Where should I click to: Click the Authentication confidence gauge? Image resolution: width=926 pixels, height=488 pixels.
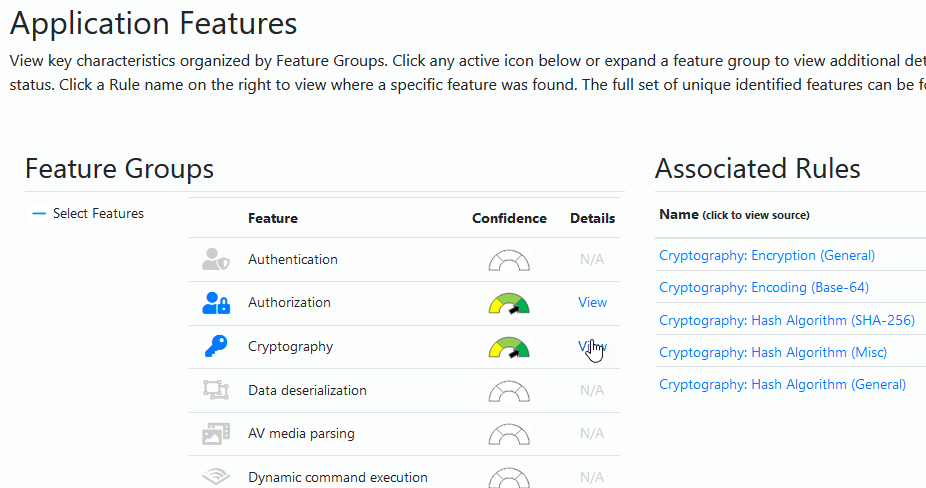pyautogui.click(x=509, y=260)
